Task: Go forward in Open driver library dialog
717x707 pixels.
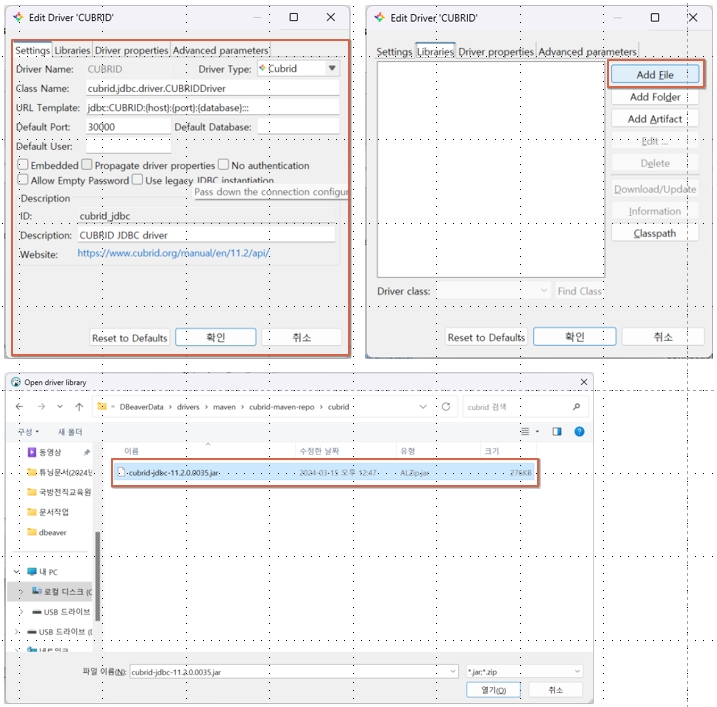Action: pyautogui.click(x=41, y=406)
